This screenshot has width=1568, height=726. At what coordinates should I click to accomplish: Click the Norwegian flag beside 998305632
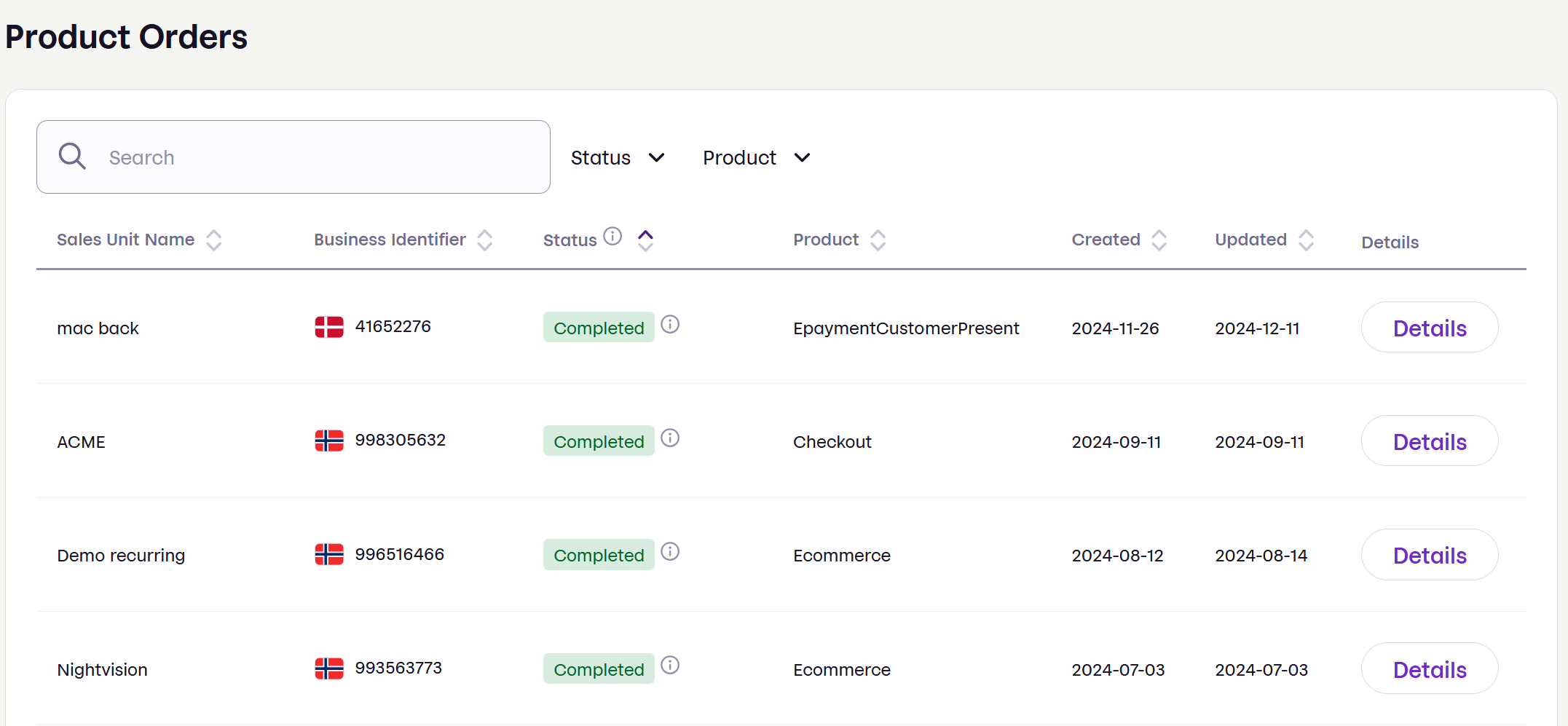point(329,441)
